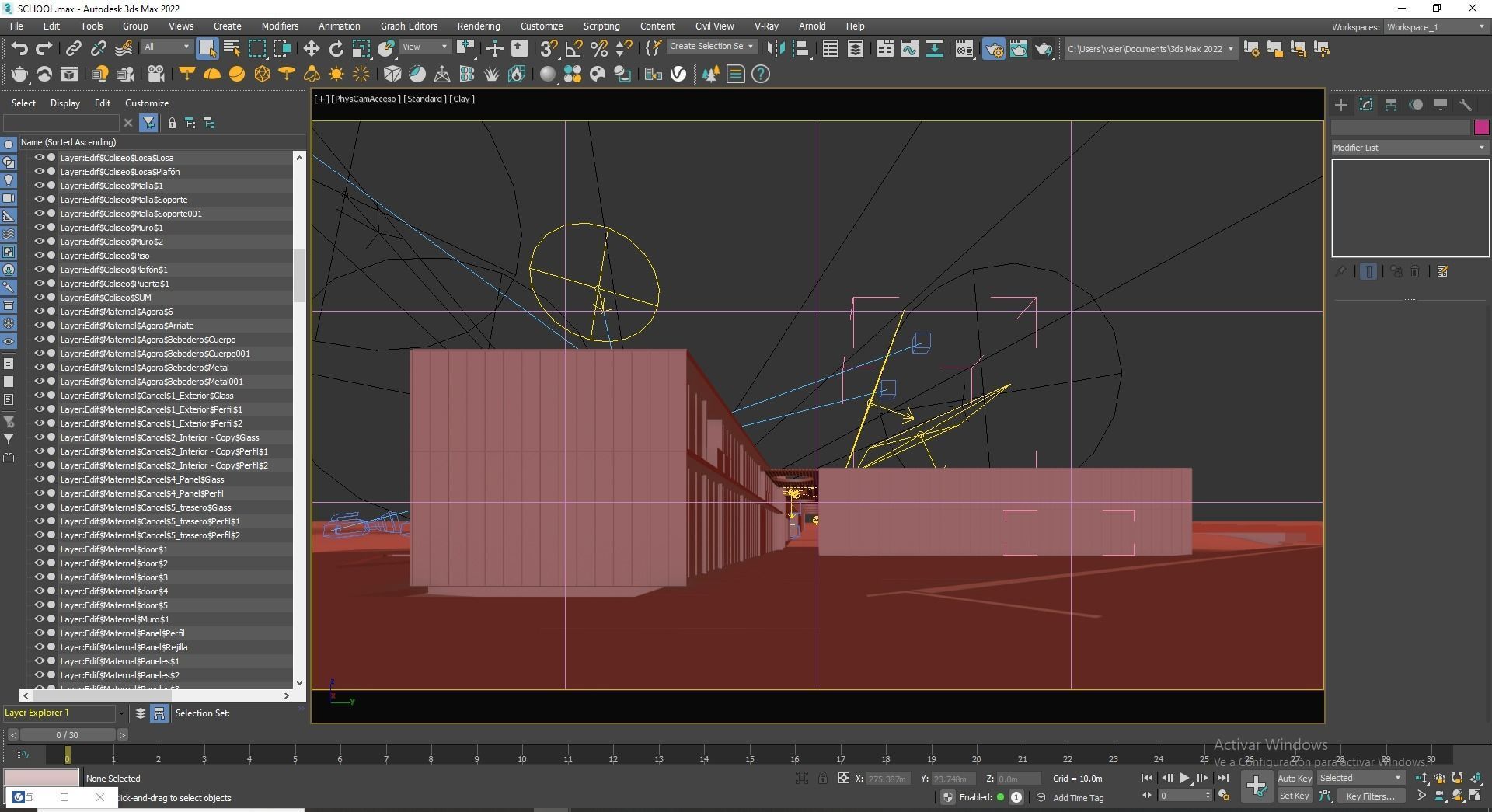Click the teapot Render icon
This screenshot has height=812, width=1492.
tap(1044, 49)
